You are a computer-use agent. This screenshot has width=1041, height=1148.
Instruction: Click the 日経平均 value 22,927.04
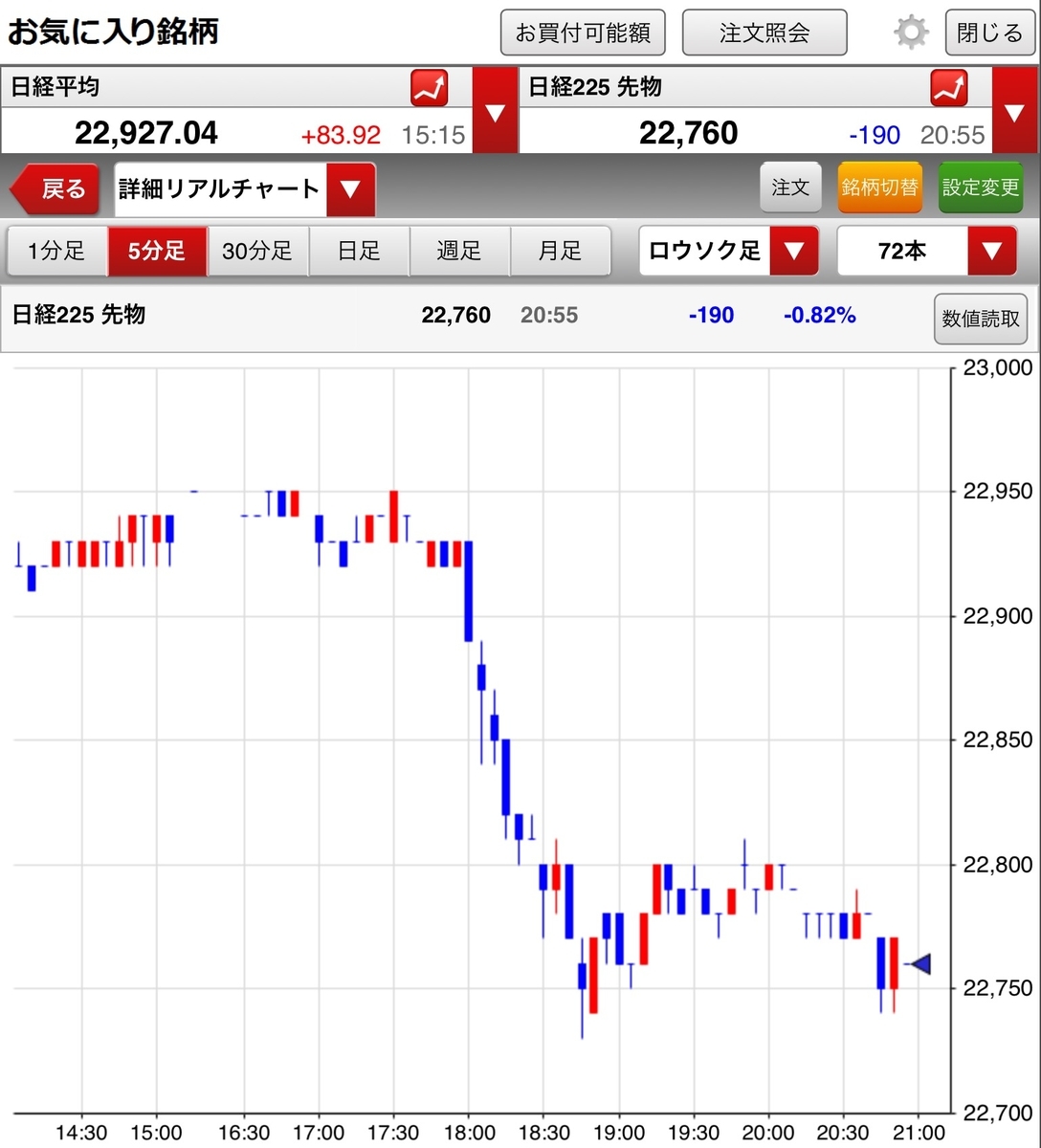146,133
